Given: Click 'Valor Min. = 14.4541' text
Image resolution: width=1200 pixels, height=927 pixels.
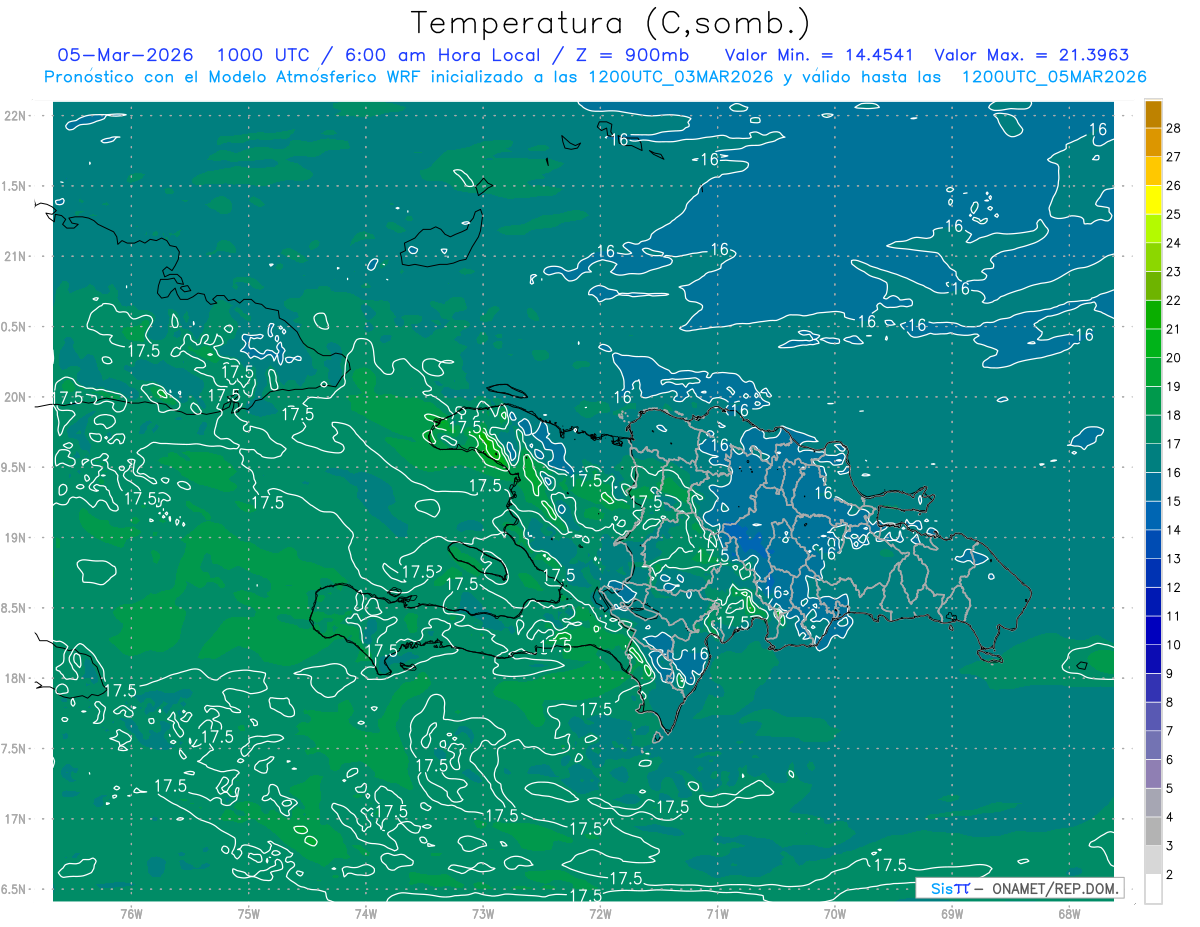Looking at the screenshot, I should pos(820,55).
